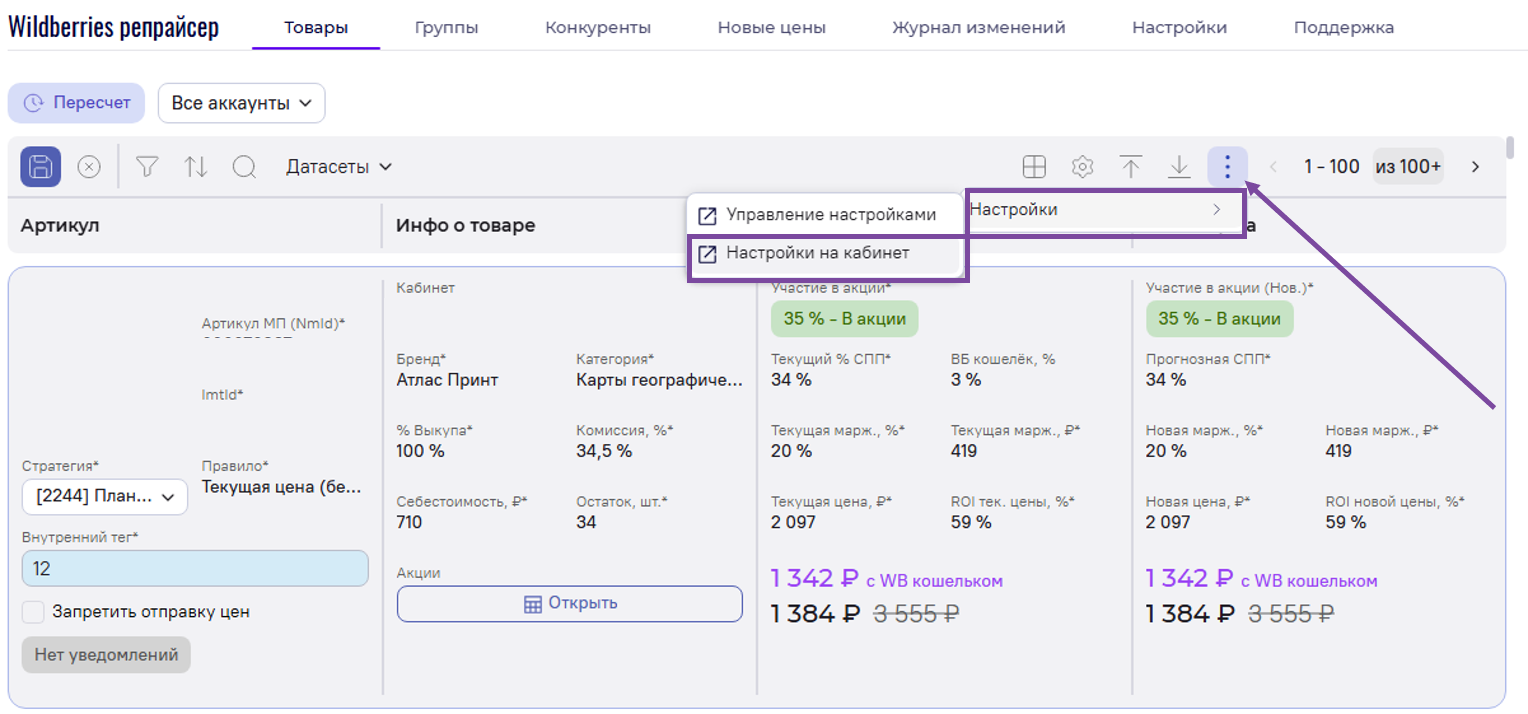Screen dimensions: 1528x714
Task: Open the three-dot more options menu
Action: coord(1227,167)
